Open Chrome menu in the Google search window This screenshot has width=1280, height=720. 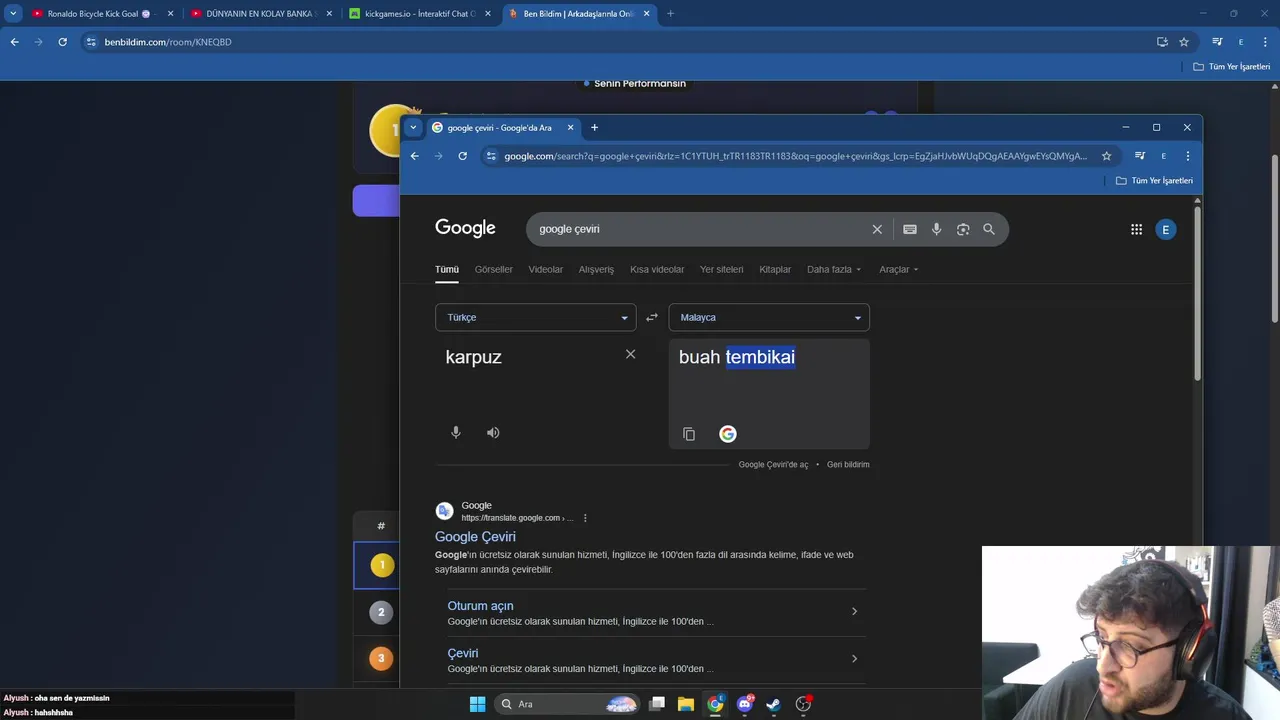tap(1187, 156)
